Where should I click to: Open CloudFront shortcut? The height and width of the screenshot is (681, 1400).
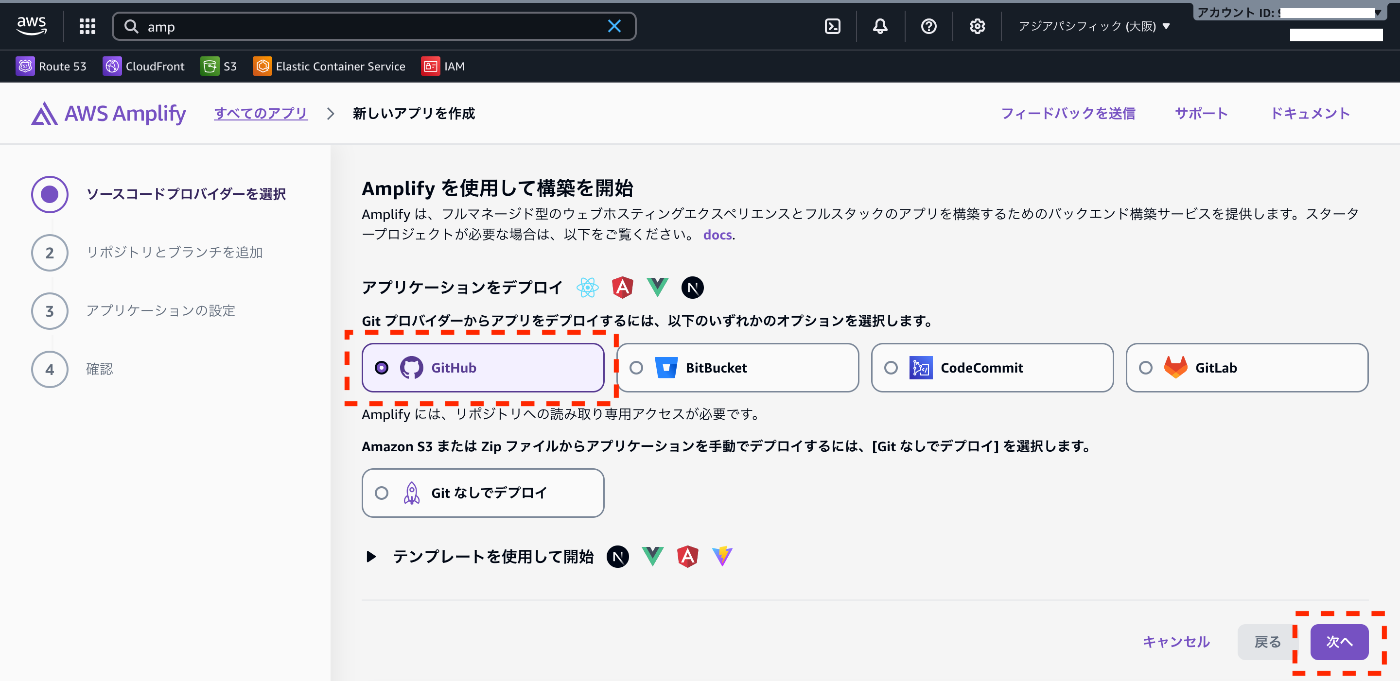[x=144, y=66]
